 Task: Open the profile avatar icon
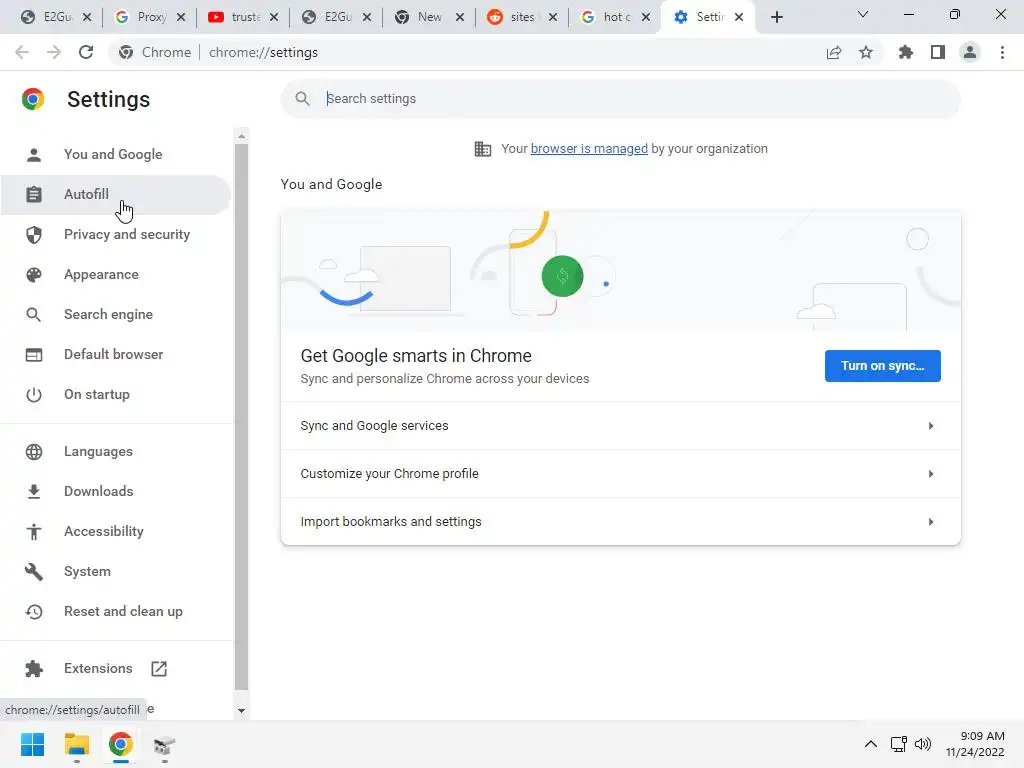tap(970, 52)
